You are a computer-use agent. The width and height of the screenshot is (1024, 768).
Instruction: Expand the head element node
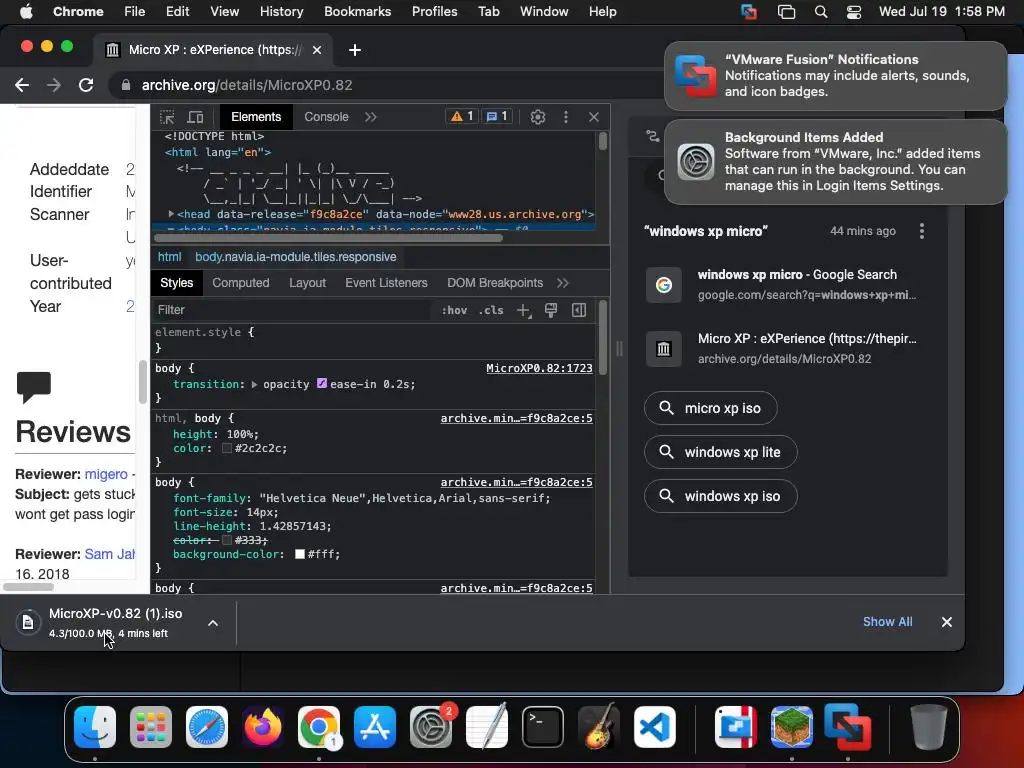pyautogui.click(x=171, y=214)
